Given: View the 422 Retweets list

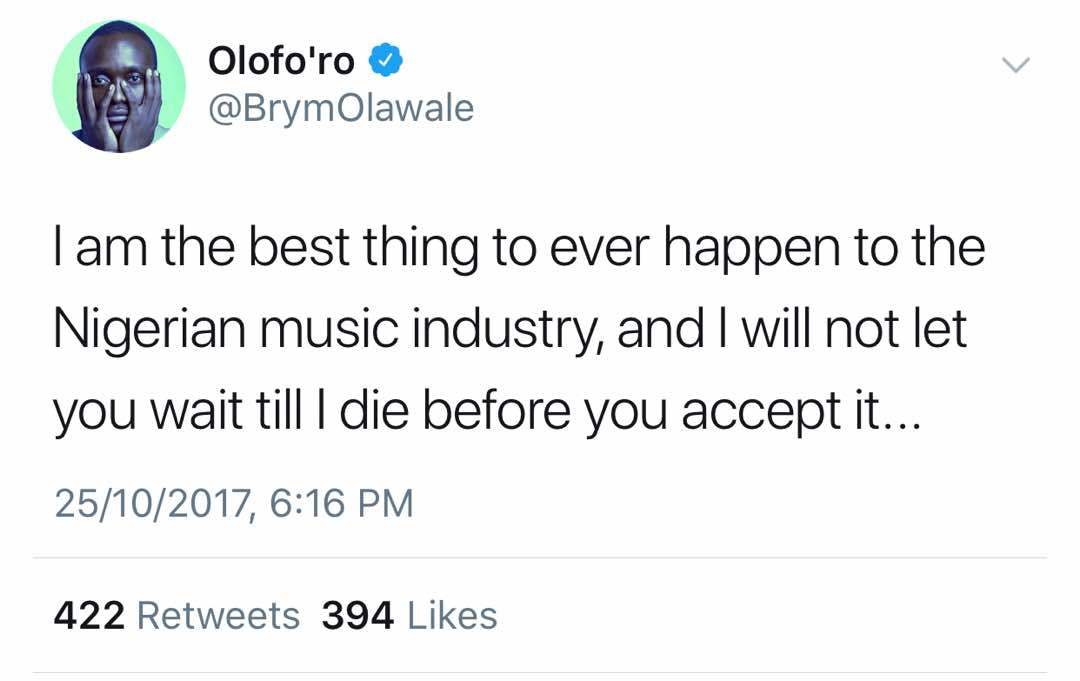Looking at the screenshot, I should tap(176, 615).
